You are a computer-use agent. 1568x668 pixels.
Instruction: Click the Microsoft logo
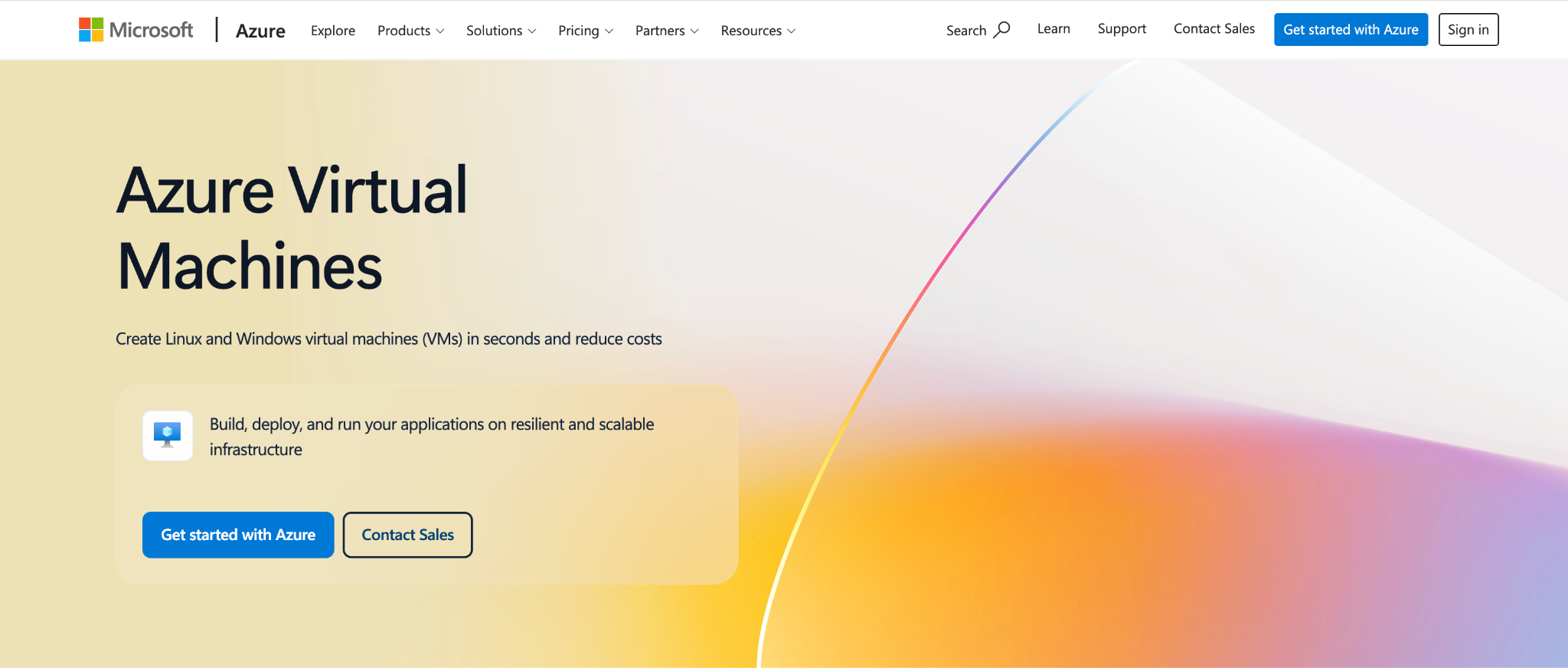[136, 30]
